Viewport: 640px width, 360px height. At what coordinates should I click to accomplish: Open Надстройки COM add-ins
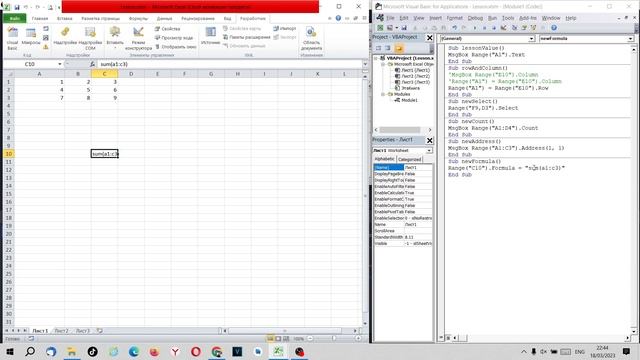pos(90,38)
